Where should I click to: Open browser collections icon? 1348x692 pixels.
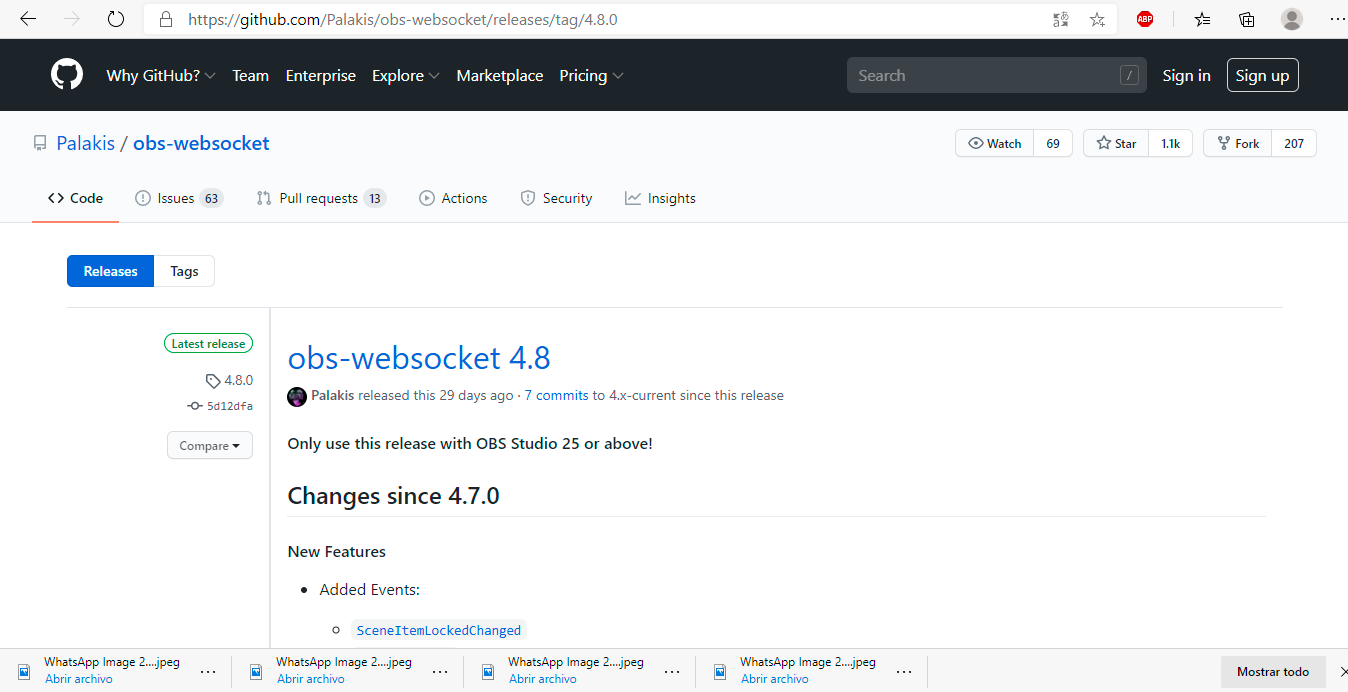(1246, 19)
